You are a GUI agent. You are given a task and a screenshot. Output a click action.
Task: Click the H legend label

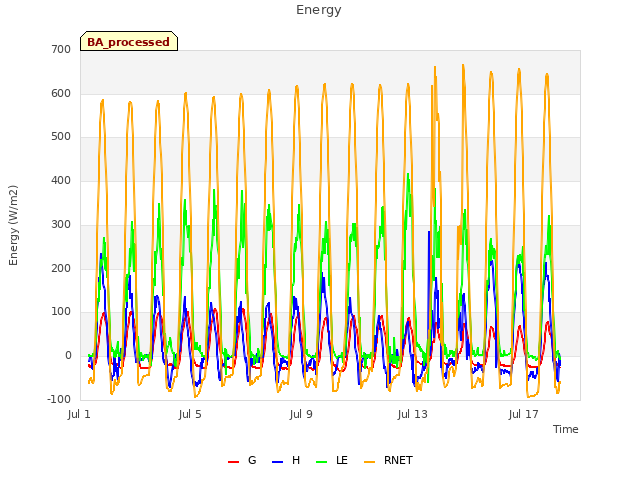[x=296, y=460]
